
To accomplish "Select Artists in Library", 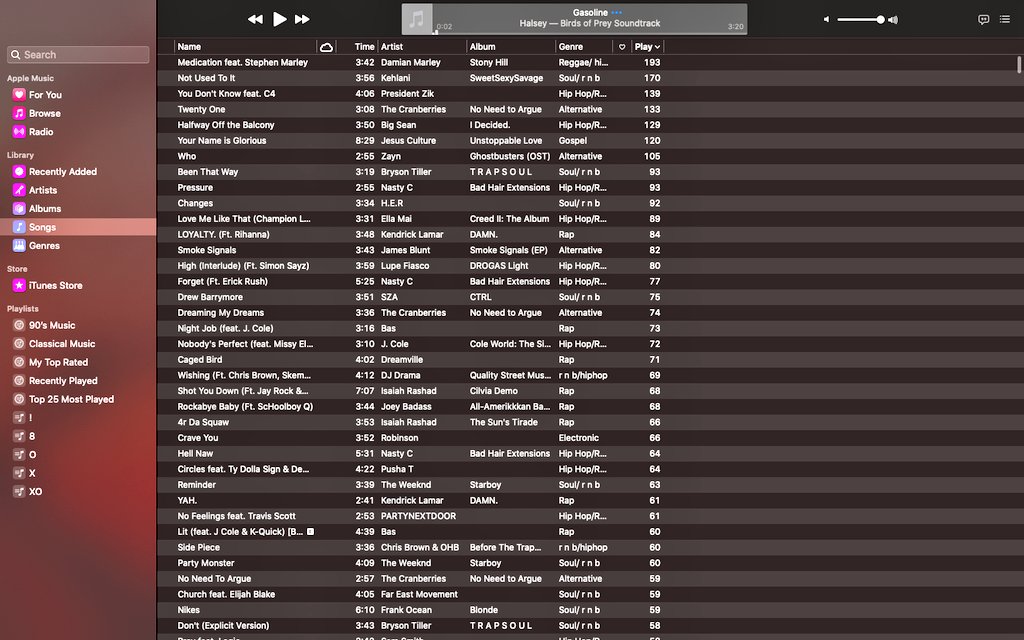I will click(42, 190).
